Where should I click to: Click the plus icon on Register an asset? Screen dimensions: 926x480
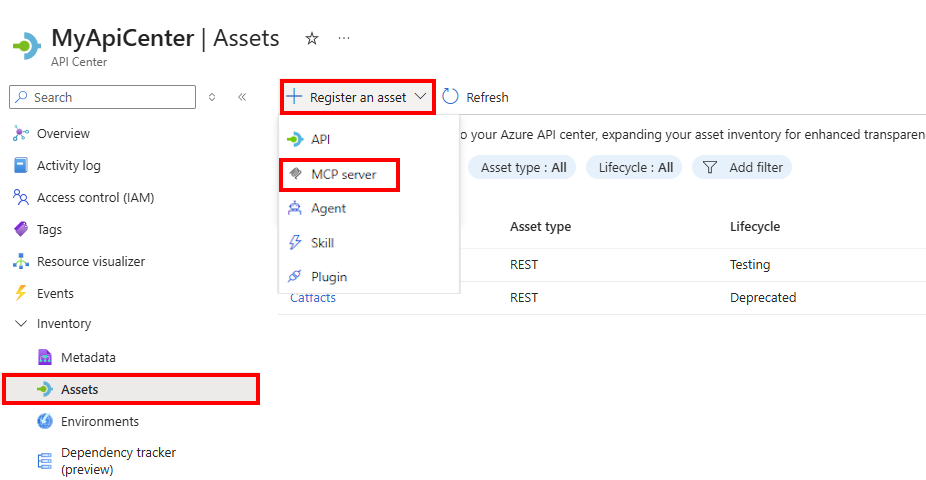pos(294,96)
